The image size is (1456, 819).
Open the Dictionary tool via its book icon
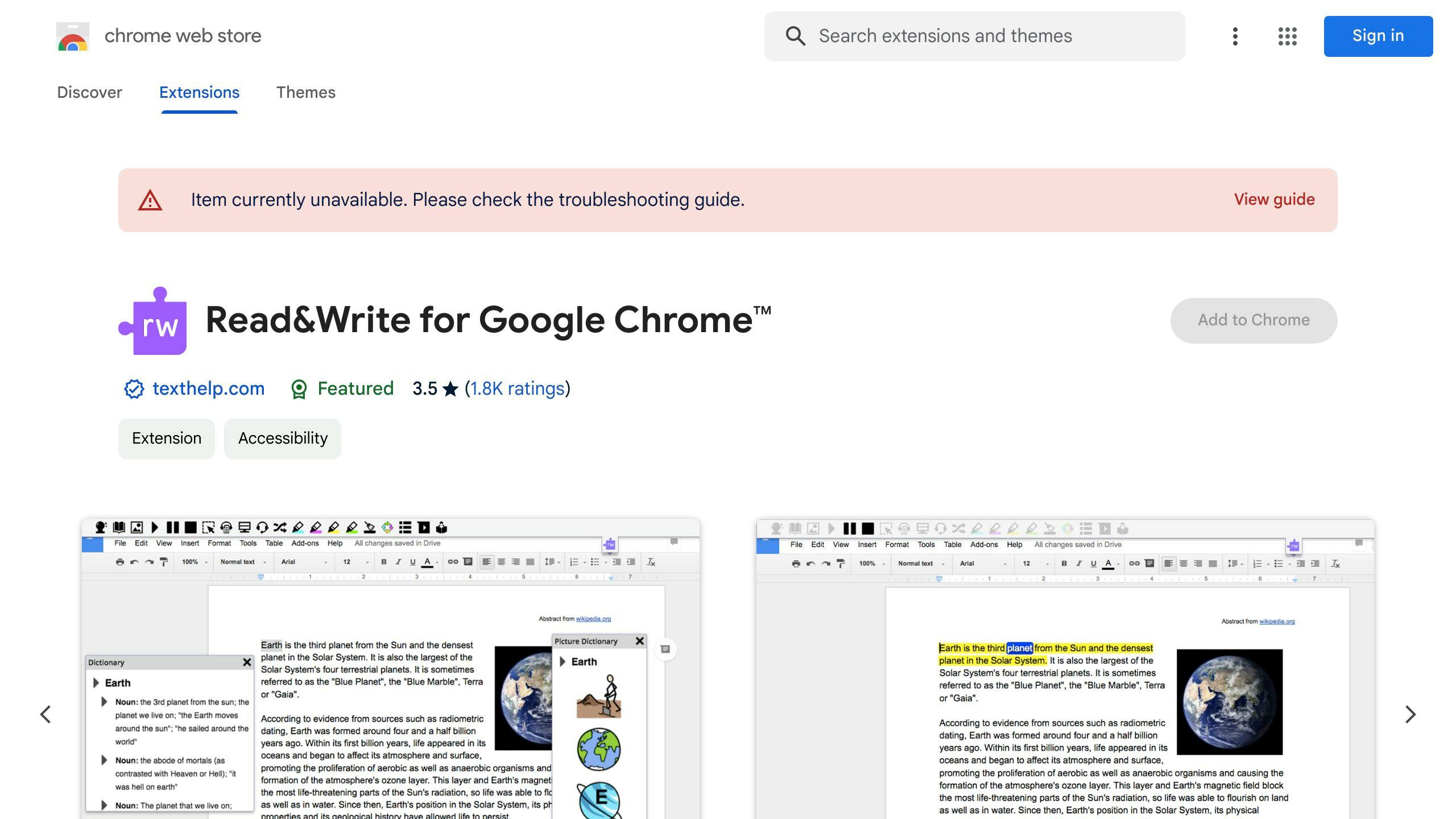pos(119,528)
